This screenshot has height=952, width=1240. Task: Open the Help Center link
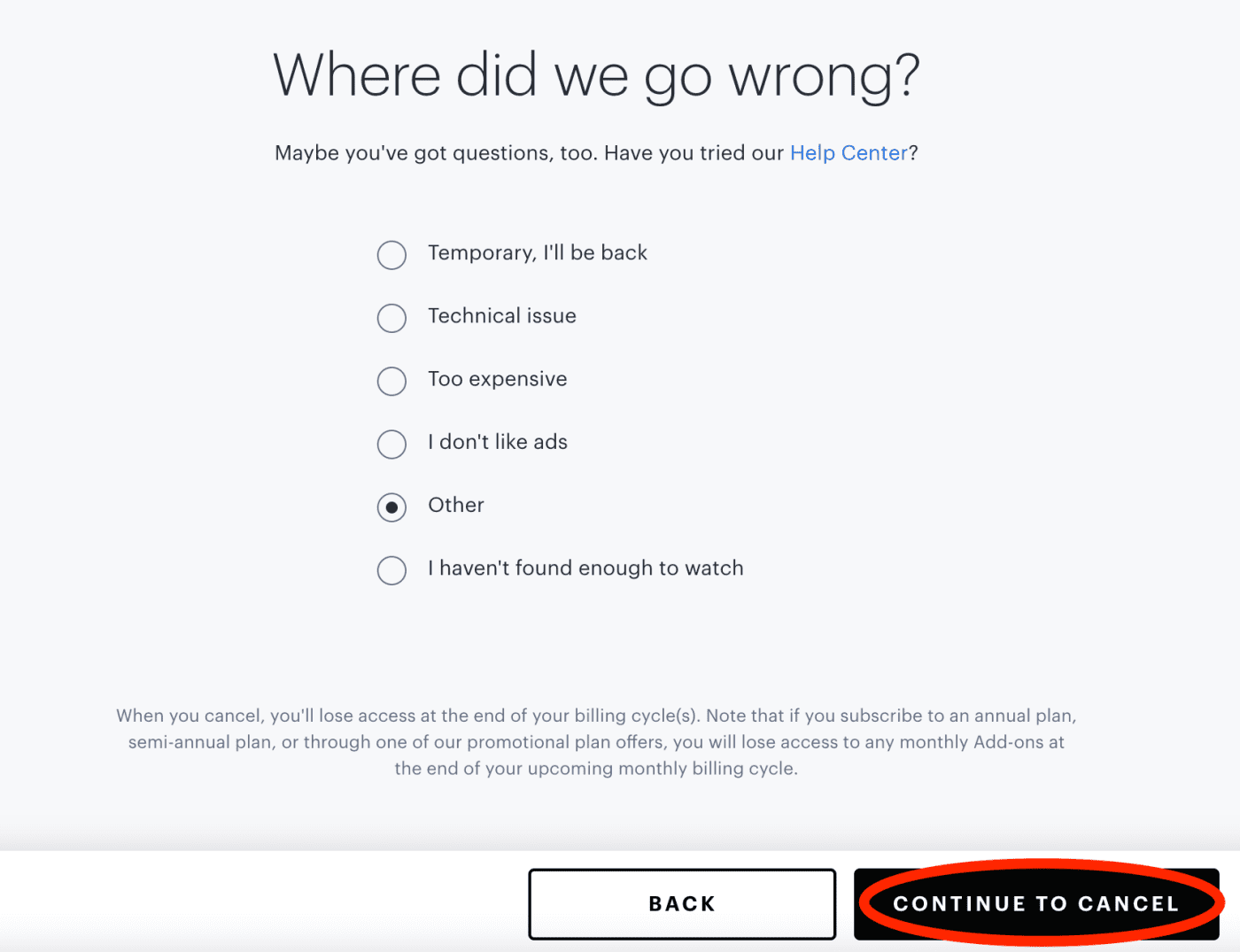point(848,153)
